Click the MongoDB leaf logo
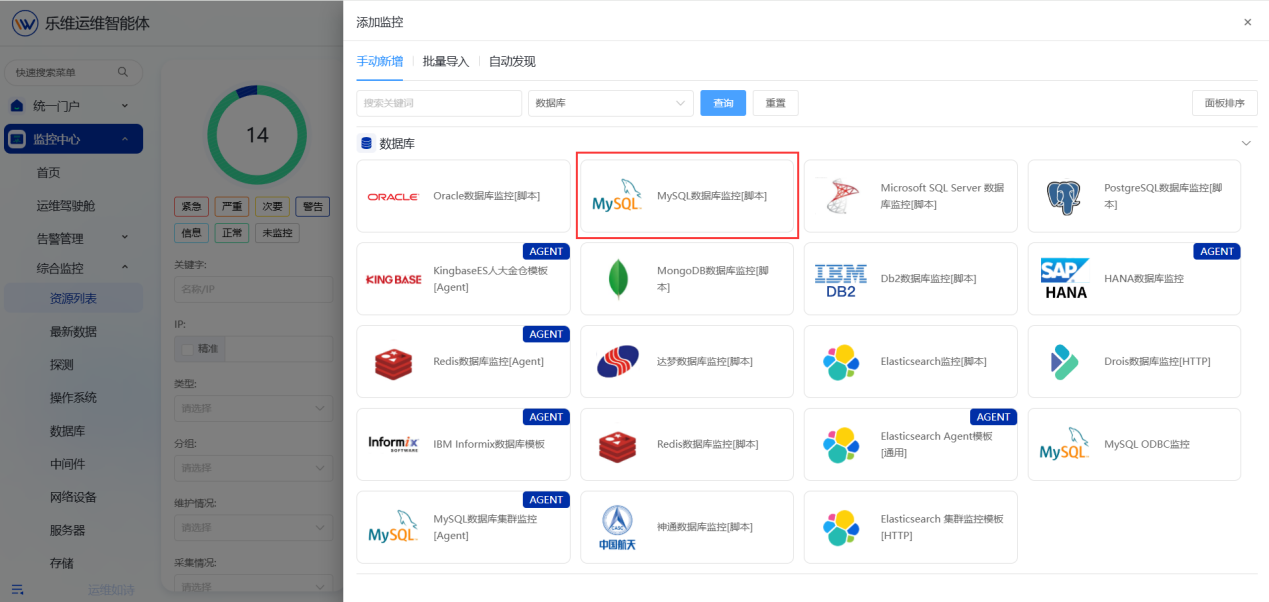 tap(617, 279)
